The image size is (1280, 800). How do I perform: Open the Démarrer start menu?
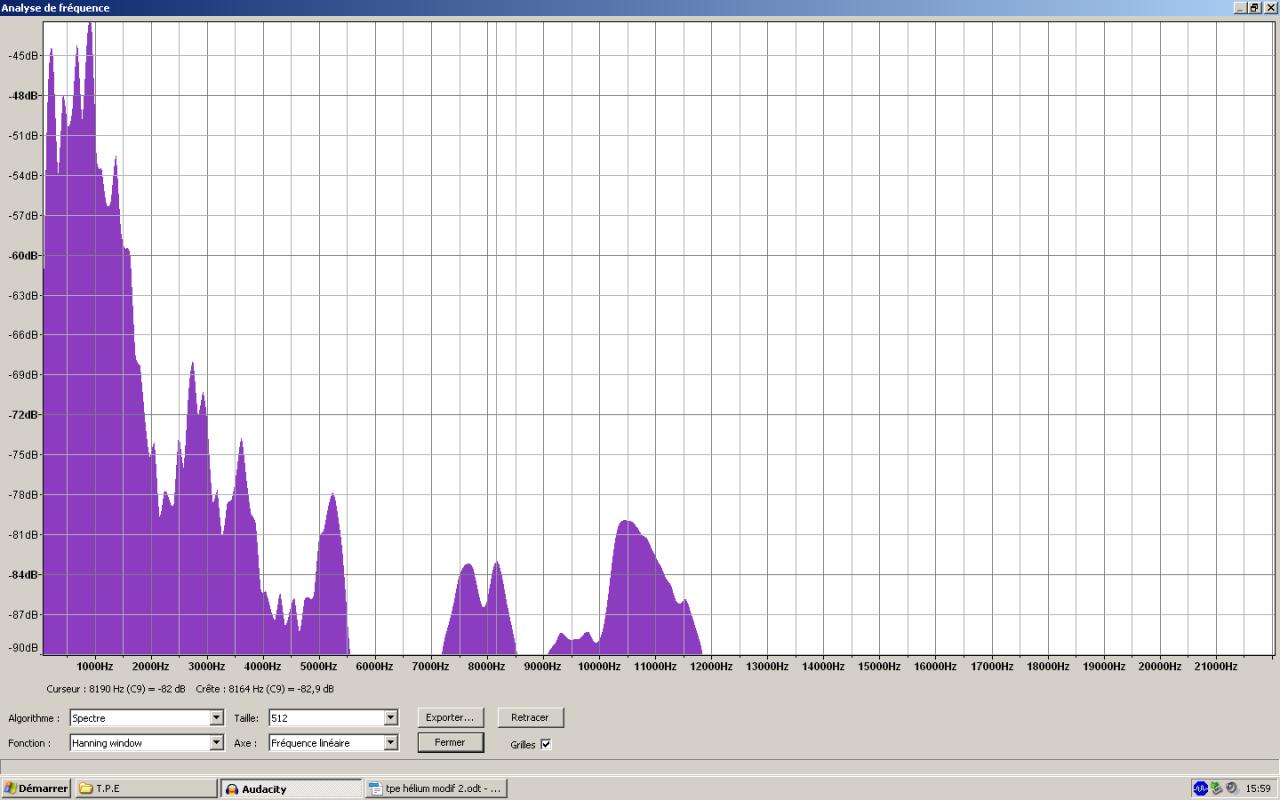pos(35,788)
